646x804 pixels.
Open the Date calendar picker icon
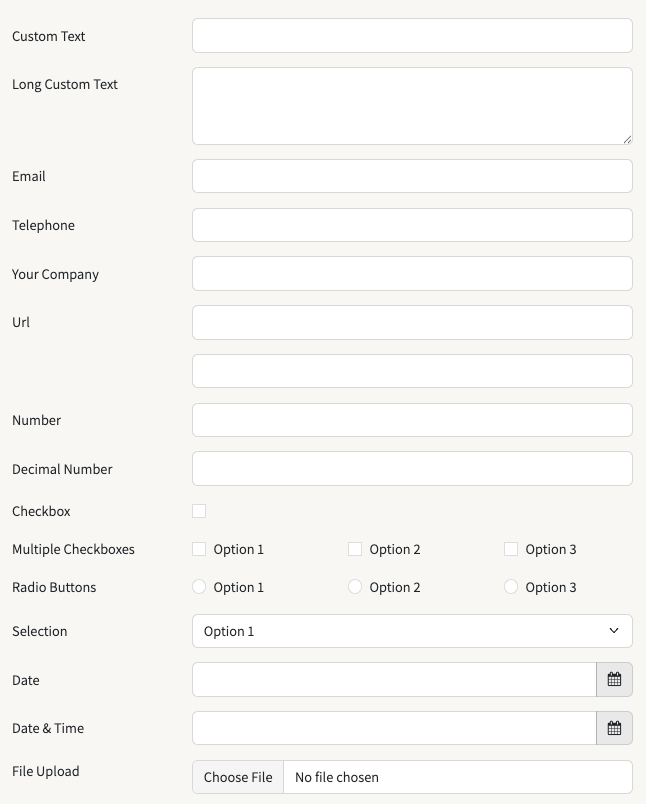614,679
